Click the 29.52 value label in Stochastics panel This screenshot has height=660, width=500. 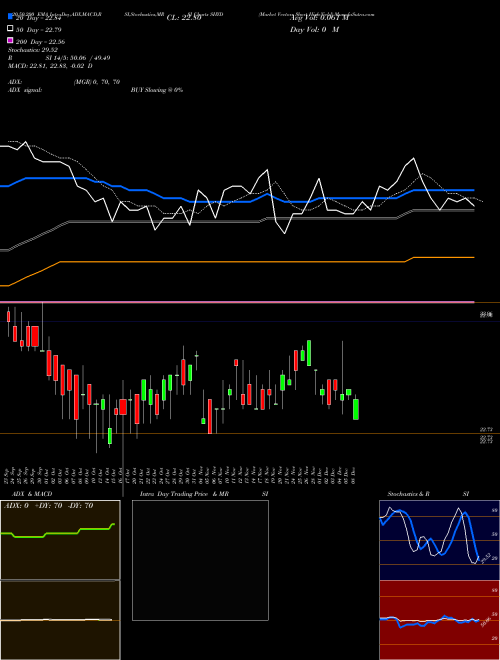tap(486, 559)
